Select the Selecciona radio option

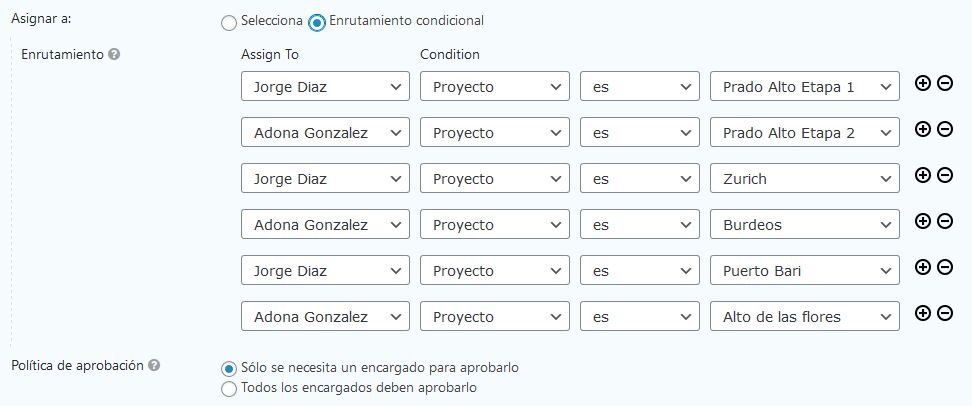tap(229, 21)
